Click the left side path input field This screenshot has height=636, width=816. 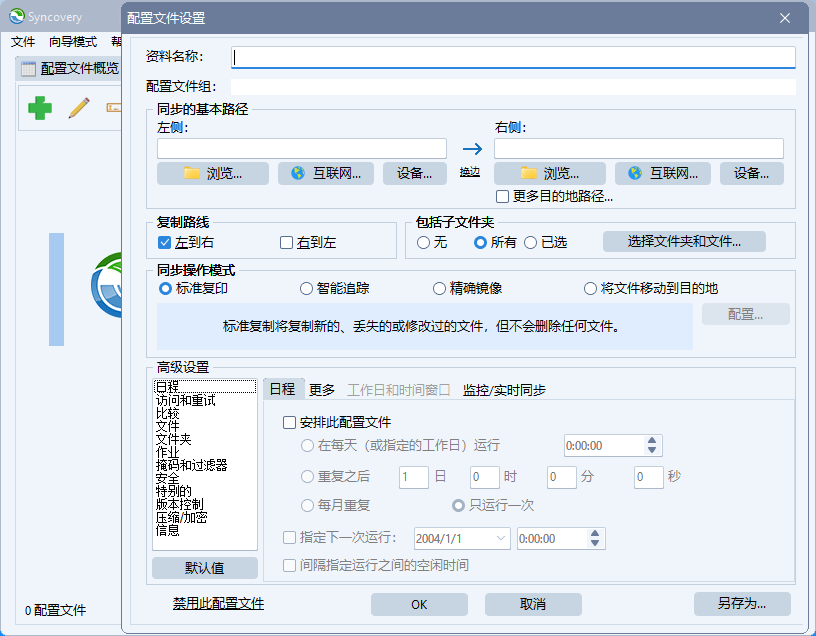pyautogui.click(x=302, y=148)
